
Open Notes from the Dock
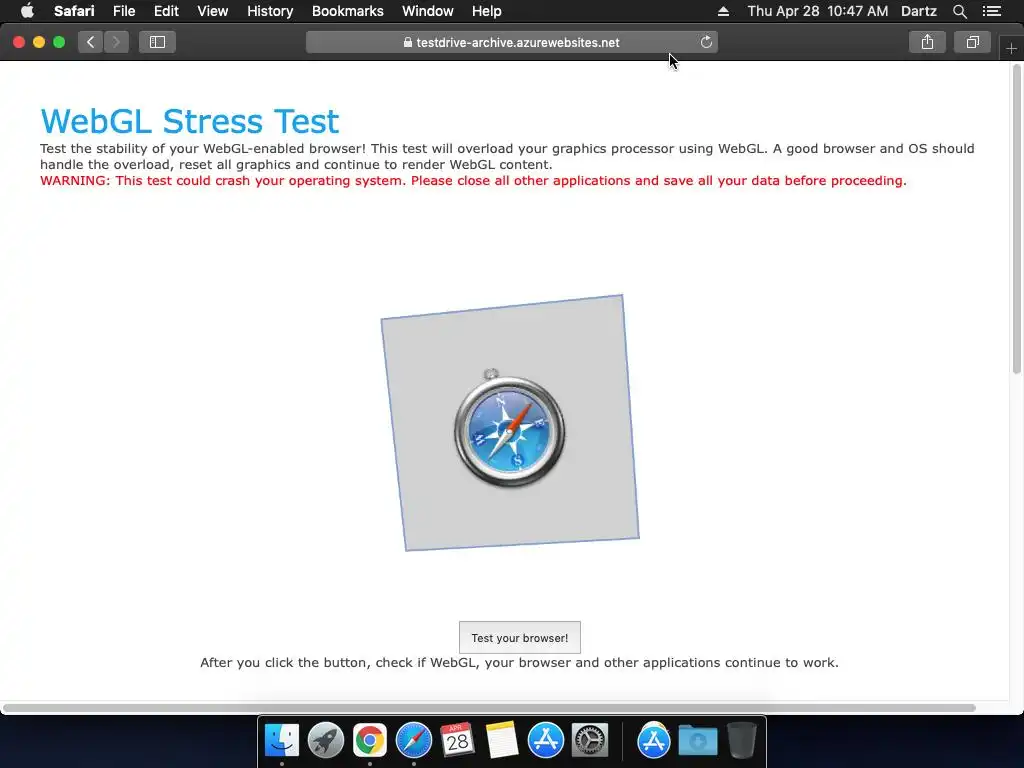coord(502,740)
